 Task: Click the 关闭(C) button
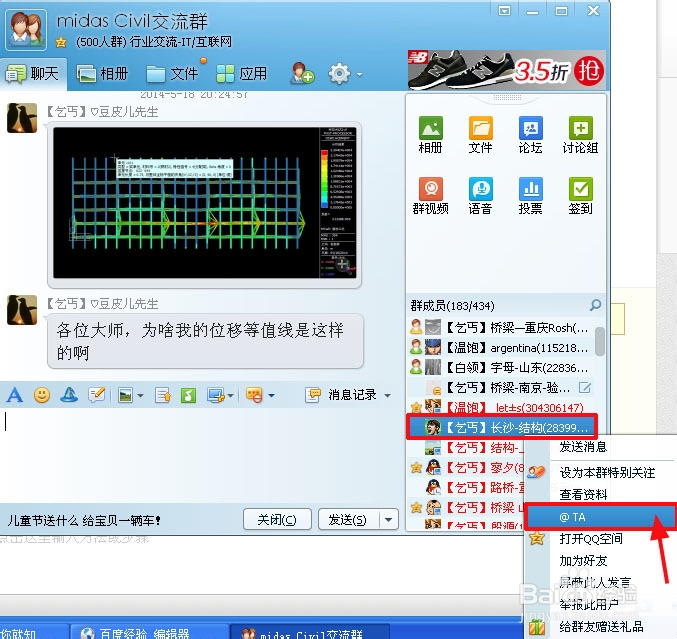(277, 519)
